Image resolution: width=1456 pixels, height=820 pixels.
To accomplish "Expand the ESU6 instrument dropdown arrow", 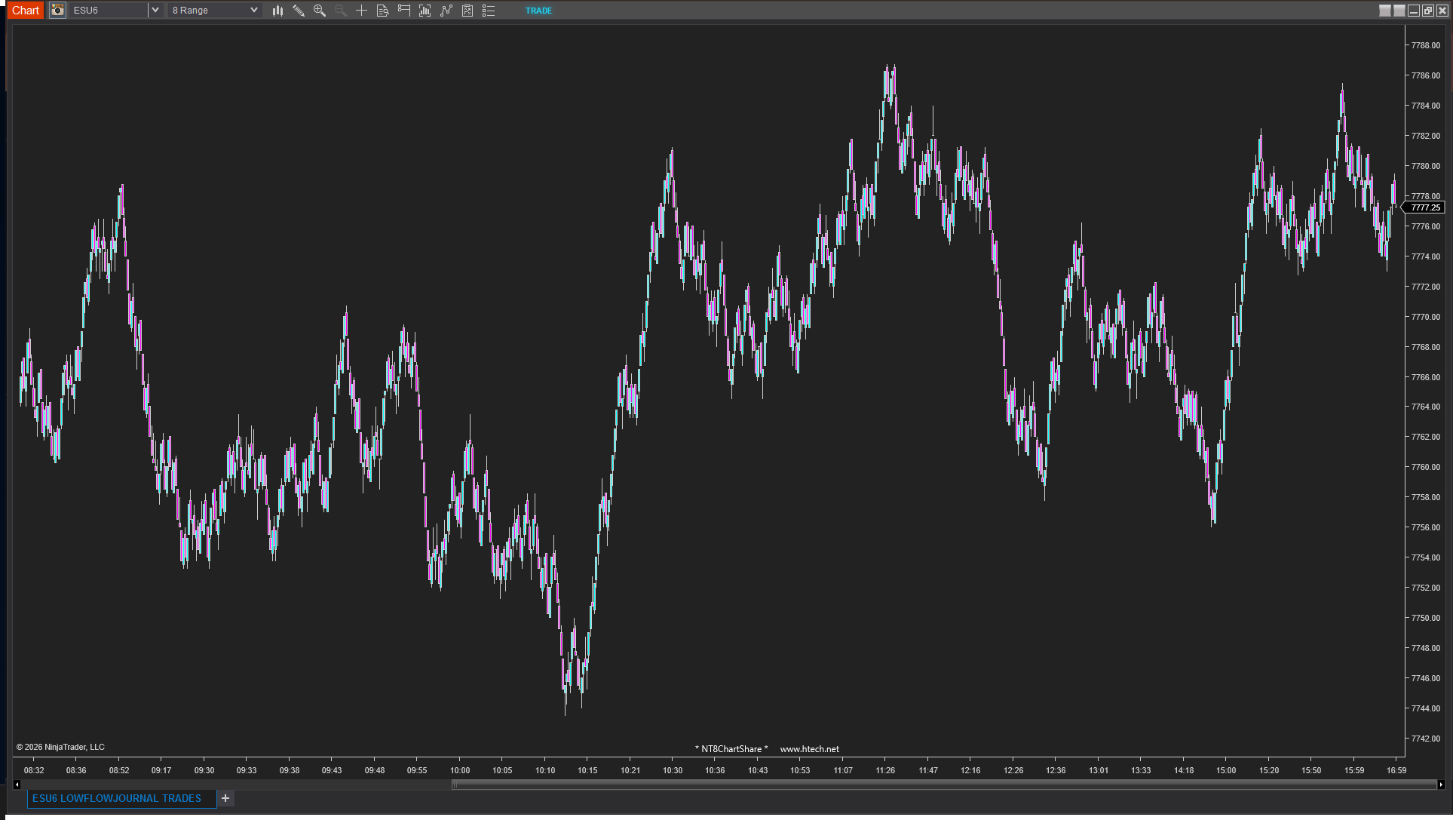I will point(155,11).
